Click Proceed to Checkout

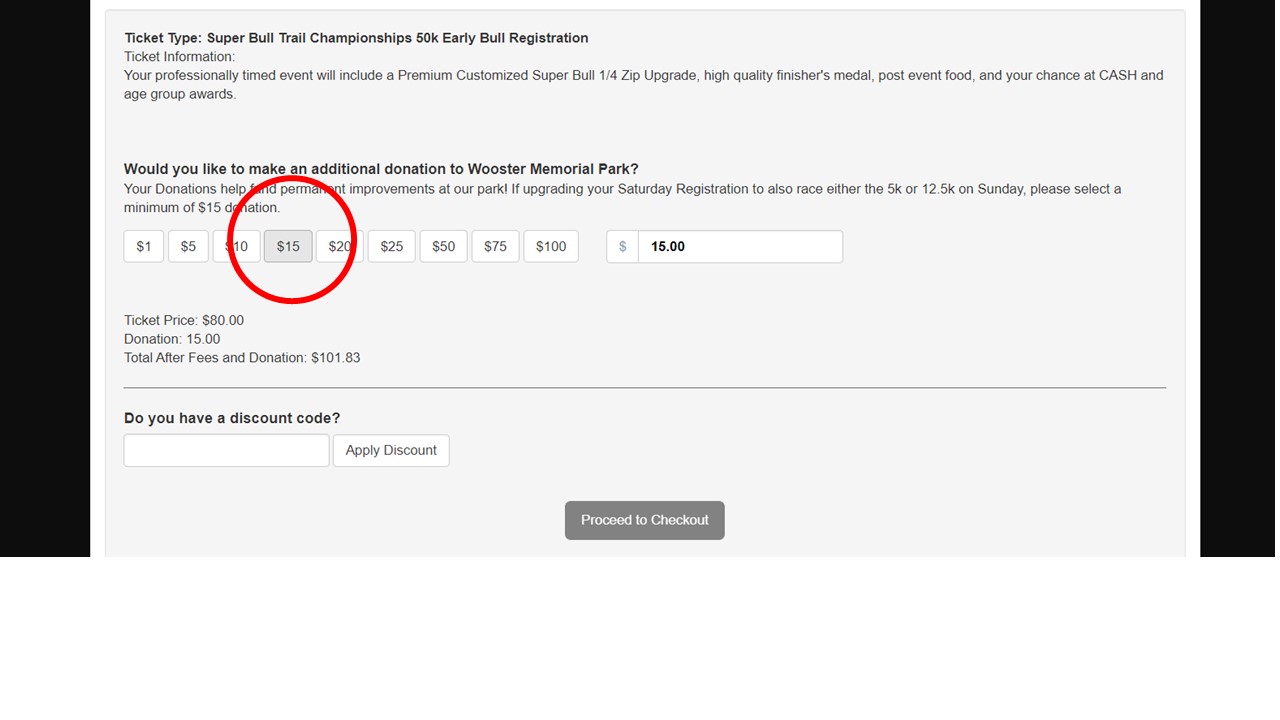644,520
